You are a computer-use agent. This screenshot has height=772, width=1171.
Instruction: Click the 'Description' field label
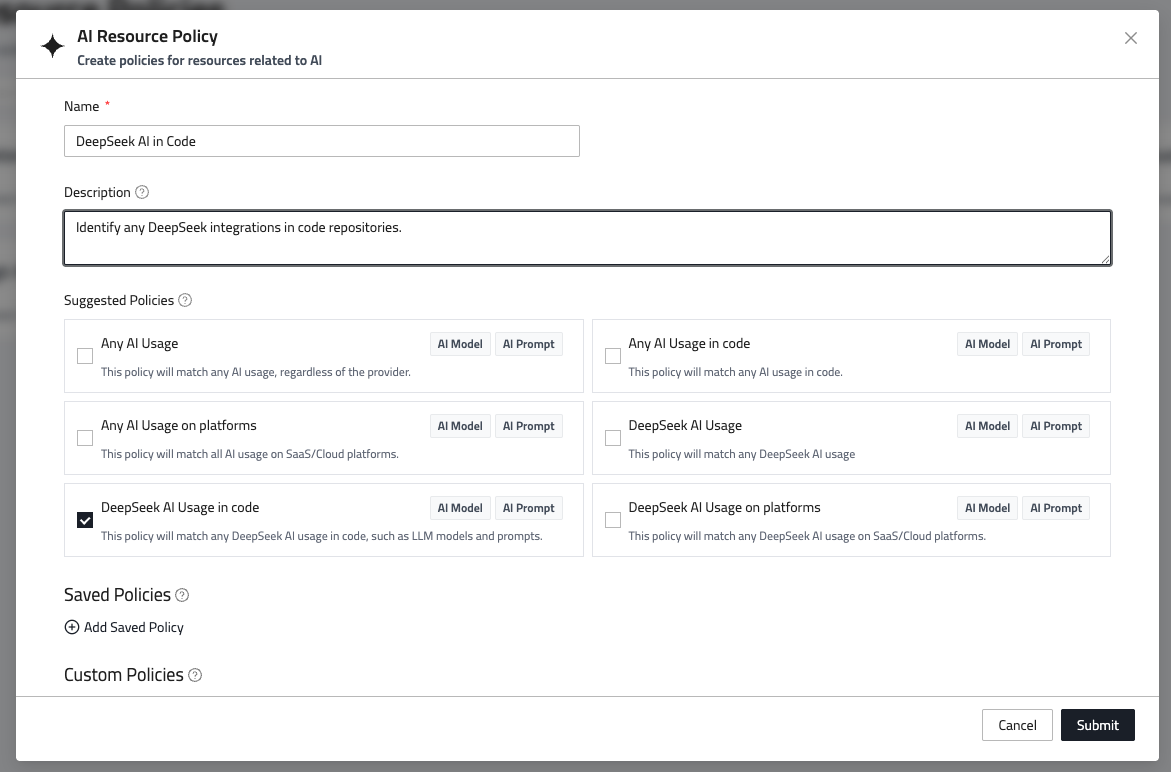[x=97, y=192]
